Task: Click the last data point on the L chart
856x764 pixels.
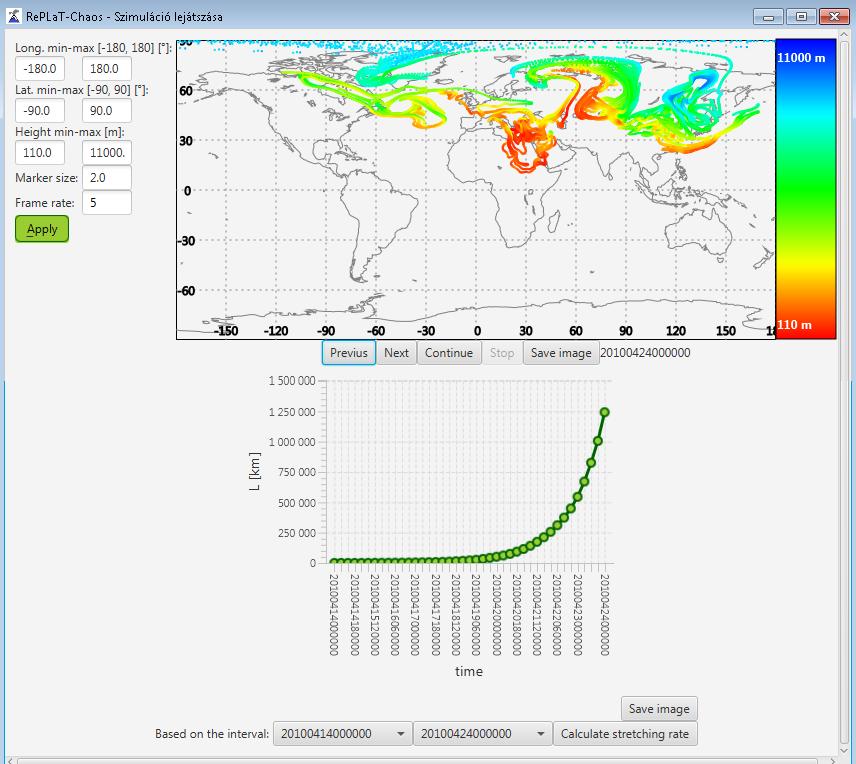Action: point(604,412)
